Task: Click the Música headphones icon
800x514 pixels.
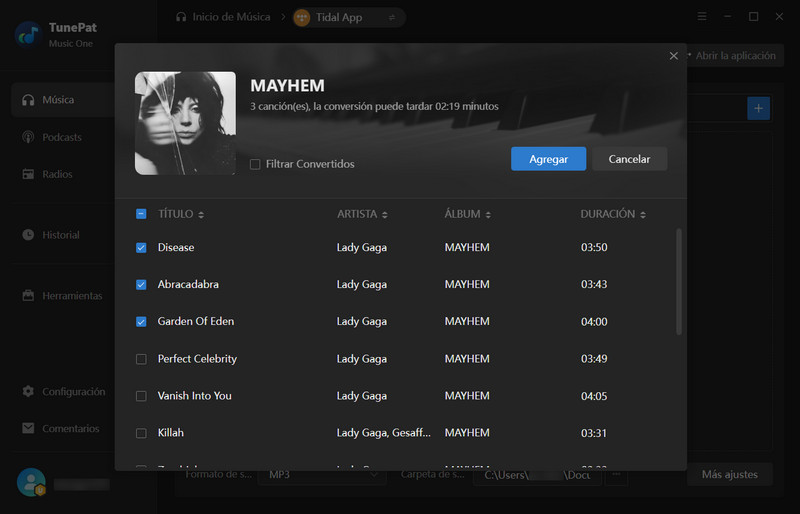Action: click(28, 100)
